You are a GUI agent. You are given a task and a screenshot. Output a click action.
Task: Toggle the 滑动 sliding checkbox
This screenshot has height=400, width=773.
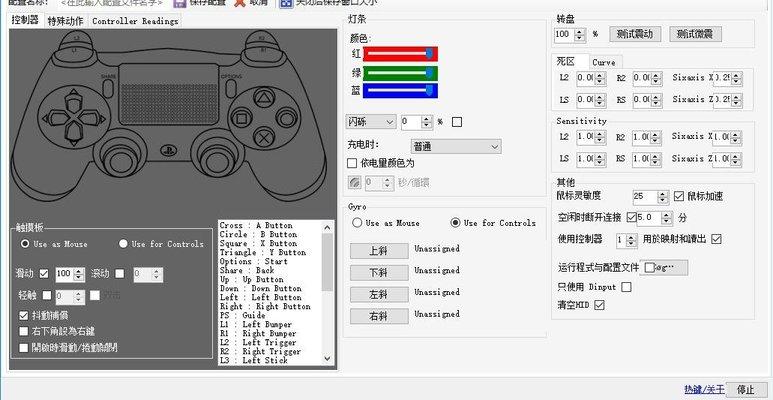point(44,274)
